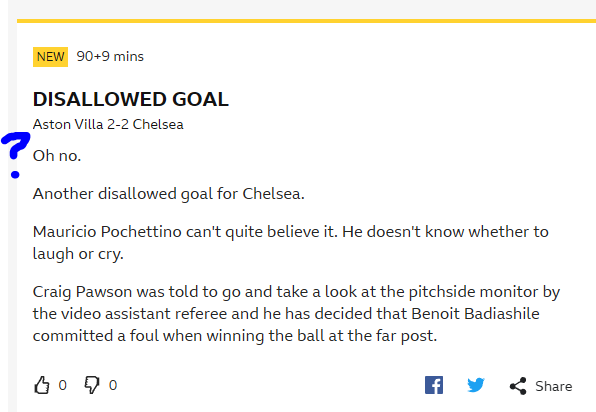Click the Aston Villa 2-2 Chelsea scoreline
This screenshot has width=596, height=412.
click(108, 124)
